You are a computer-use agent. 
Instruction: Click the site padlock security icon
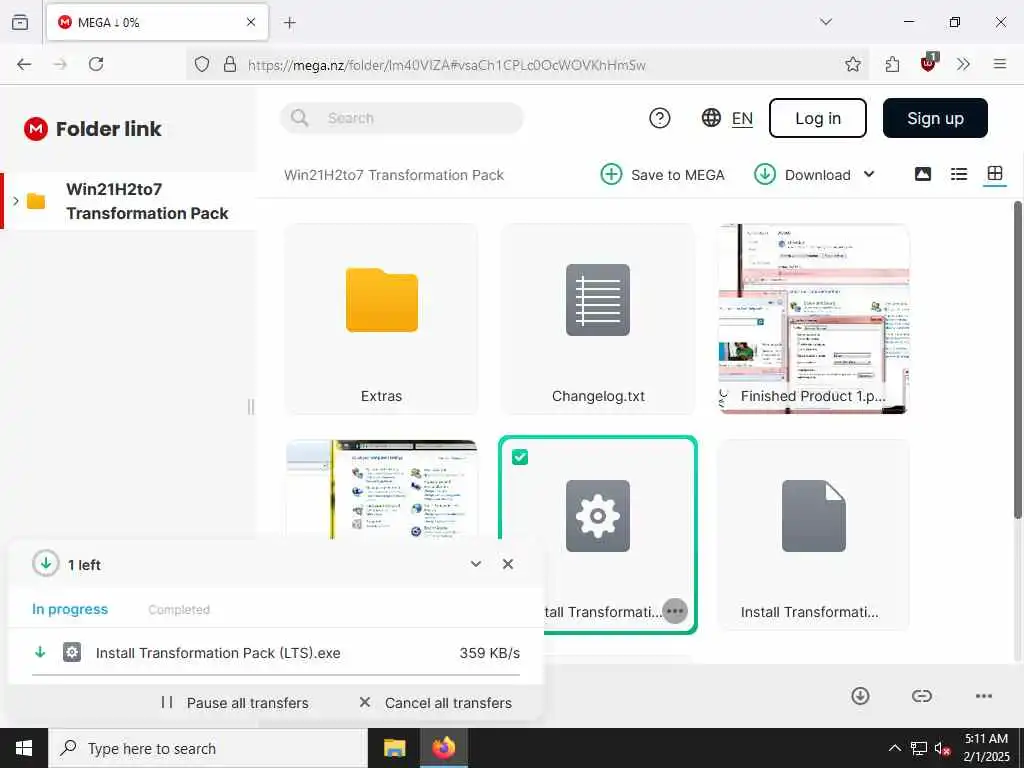coord(230,64)
